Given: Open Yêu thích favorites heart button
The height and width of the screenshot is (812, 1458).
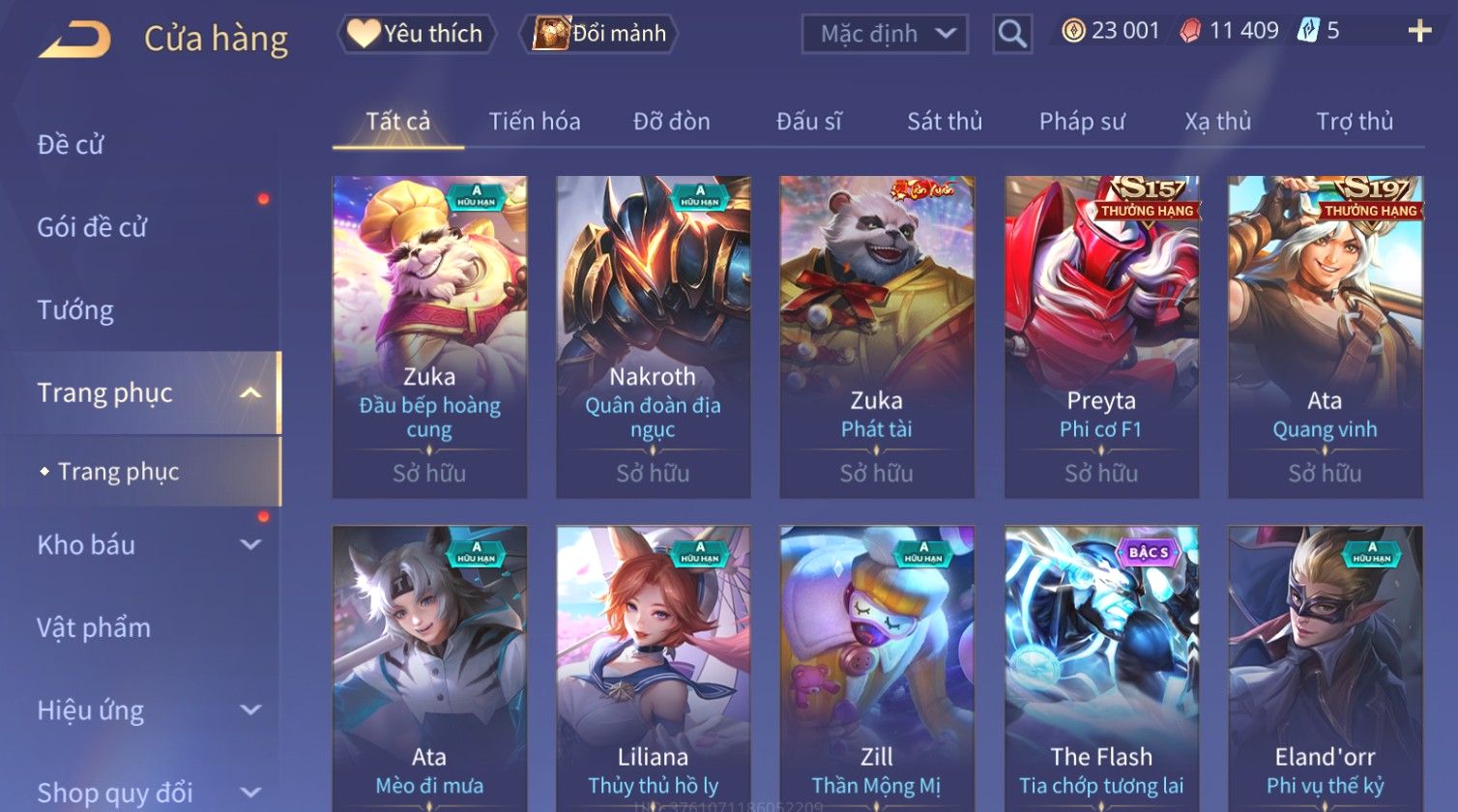Looking at the screenshot, I should tap(417, 34).
